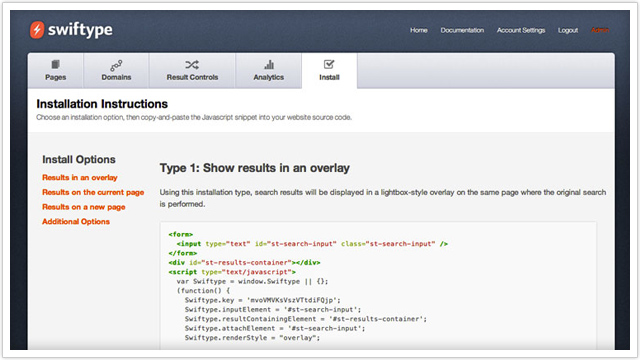Click 'Type 1: Show results in an overlay' heading
640x360 pixels.
(255, 168)
